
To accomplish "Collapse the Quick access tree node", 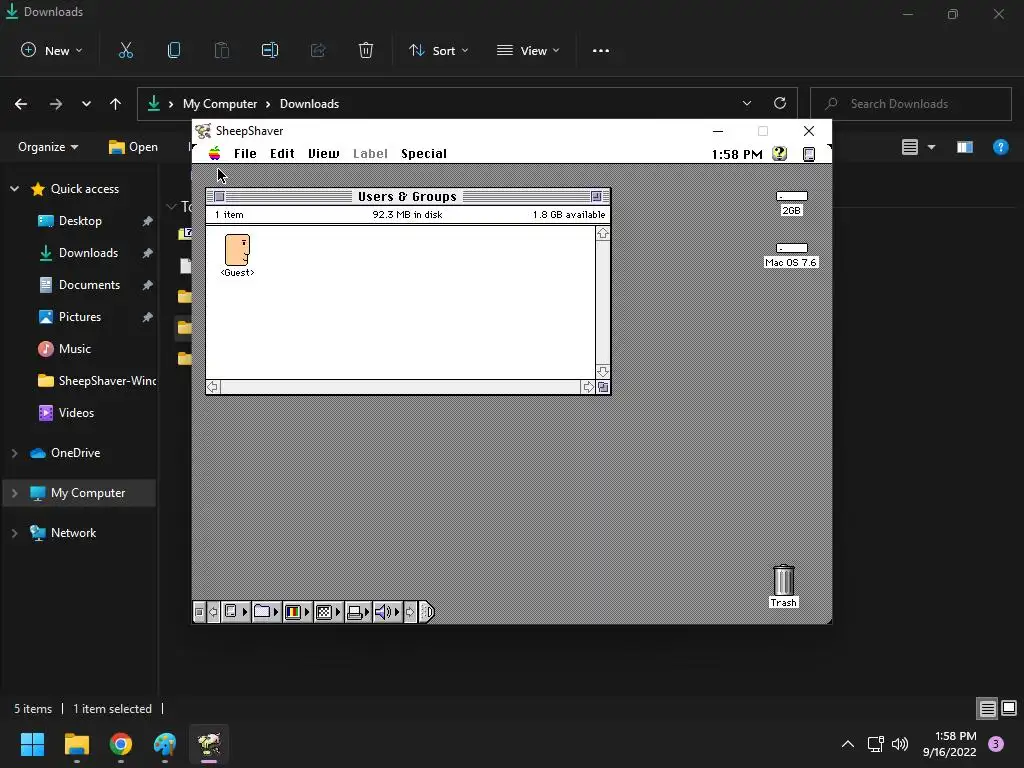I will point(14,189).
